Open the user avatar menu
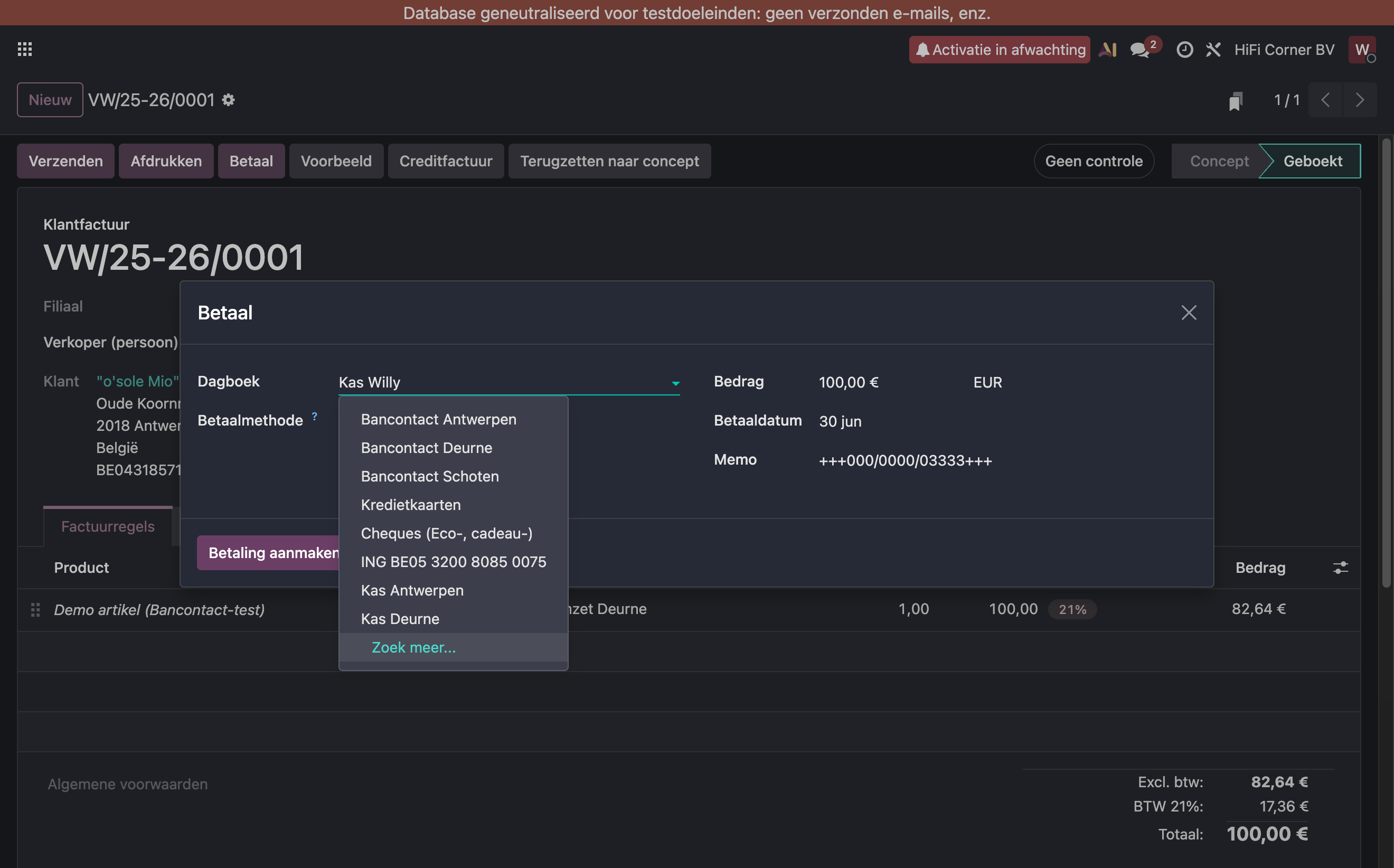The height and width of the screenshot is (868, 1394). click(x=1362, y=50)
